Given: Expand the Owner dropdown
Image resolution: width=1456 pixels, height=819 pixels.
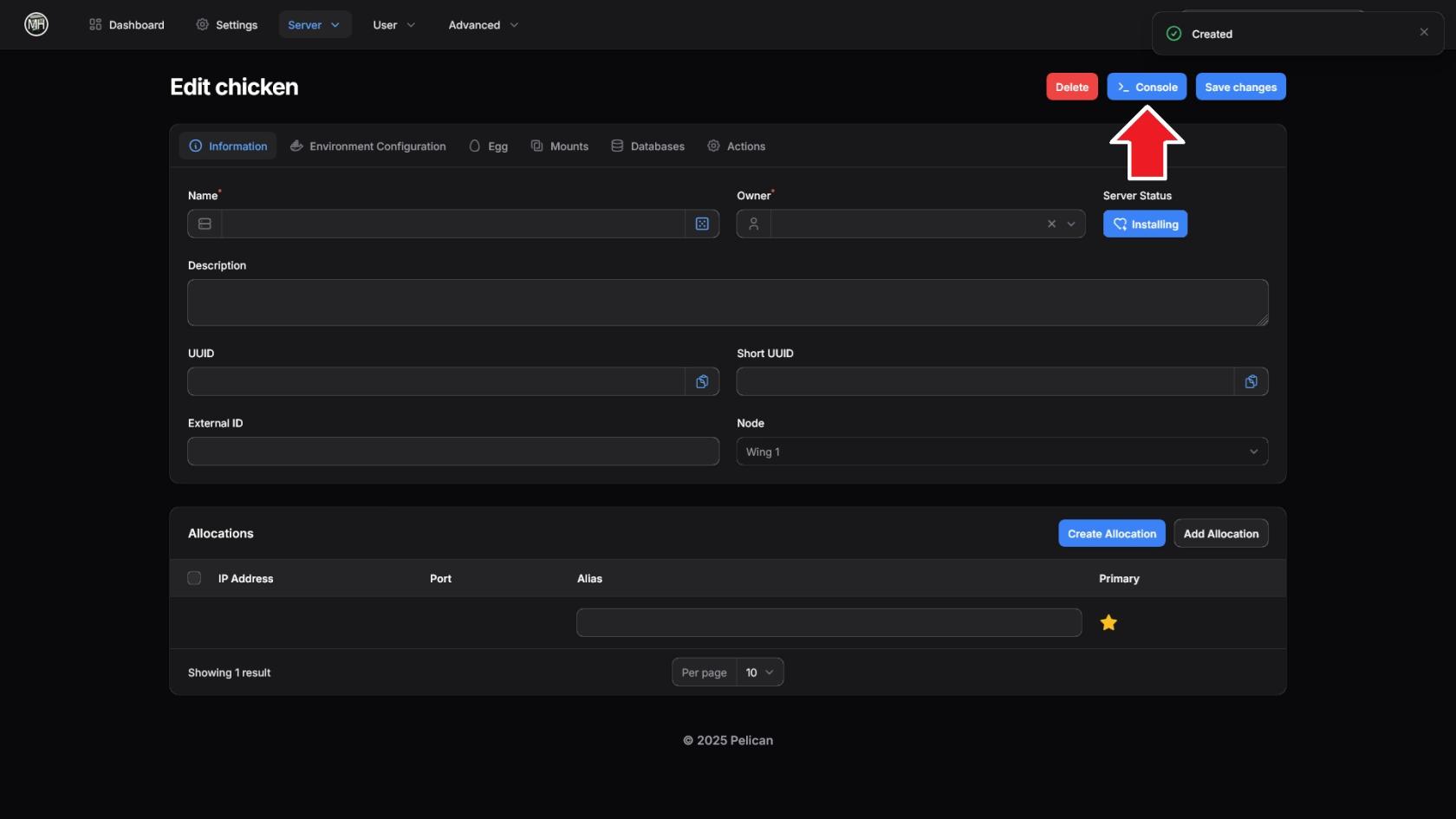Looking at the screenshot, I should [1071, 224].
